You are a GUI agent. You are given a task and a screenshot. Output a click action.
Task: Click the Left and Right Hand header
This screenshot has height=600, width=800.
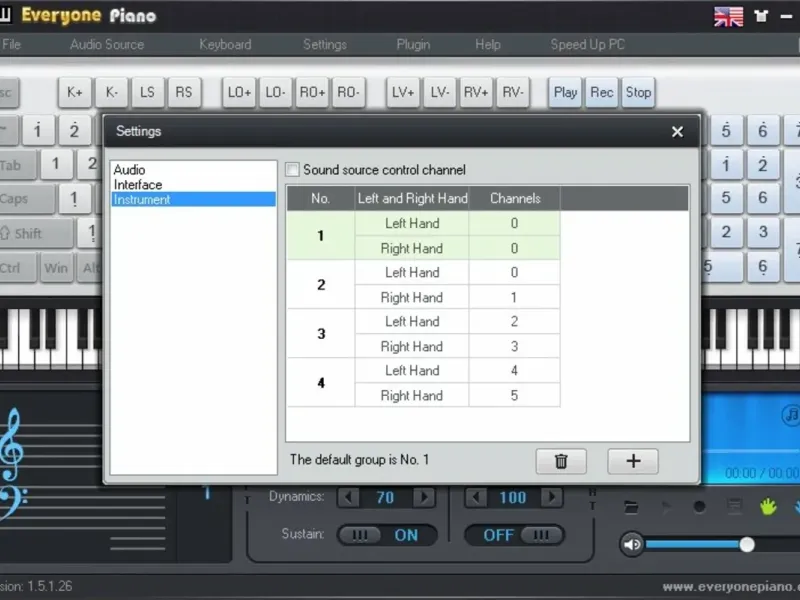412,198
